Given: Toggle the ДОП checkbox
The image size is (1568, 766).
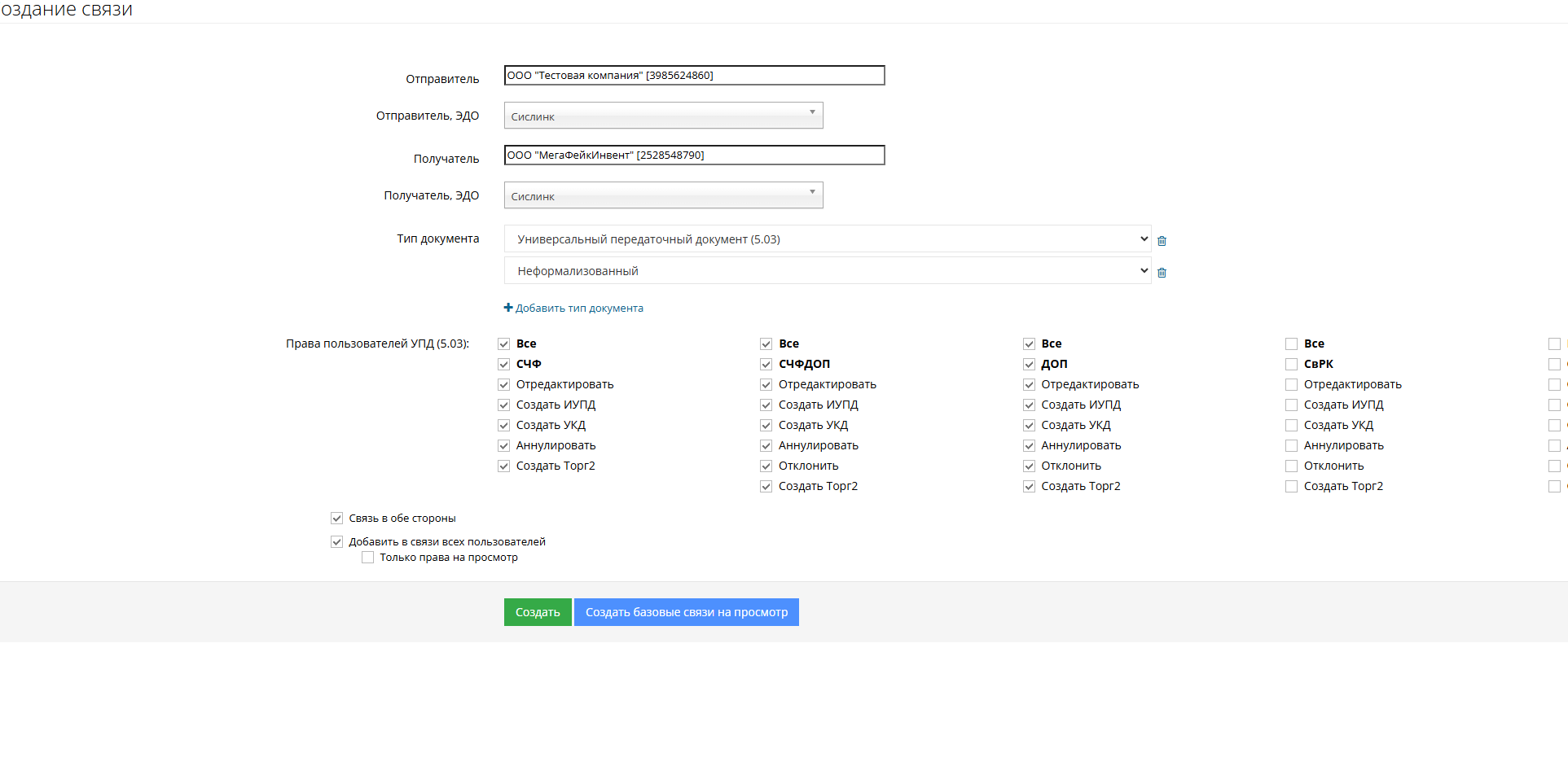Looking at the screenshot, I should tap(1029, 365).
